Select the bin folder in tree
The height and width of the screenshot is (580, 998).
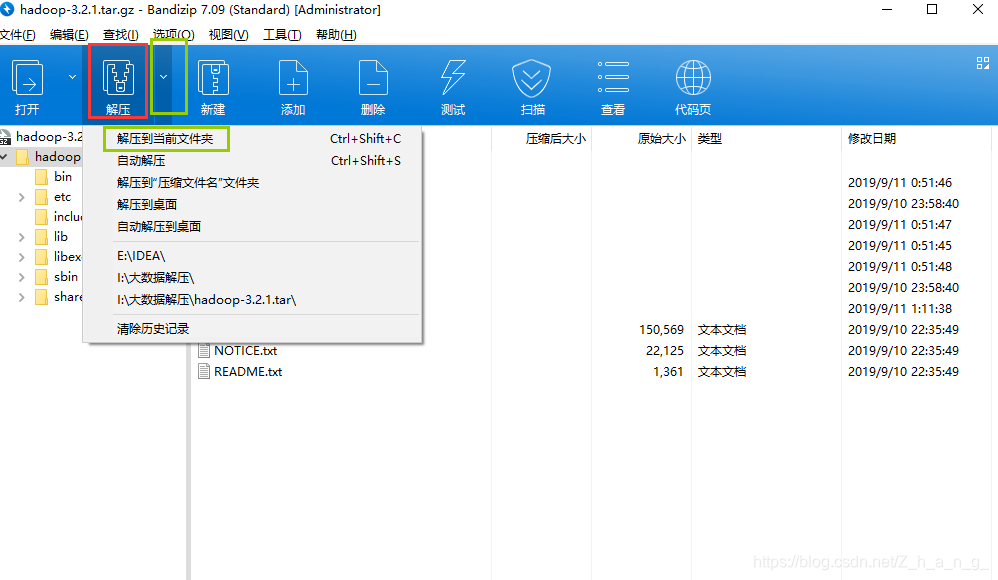click(62, 177)
